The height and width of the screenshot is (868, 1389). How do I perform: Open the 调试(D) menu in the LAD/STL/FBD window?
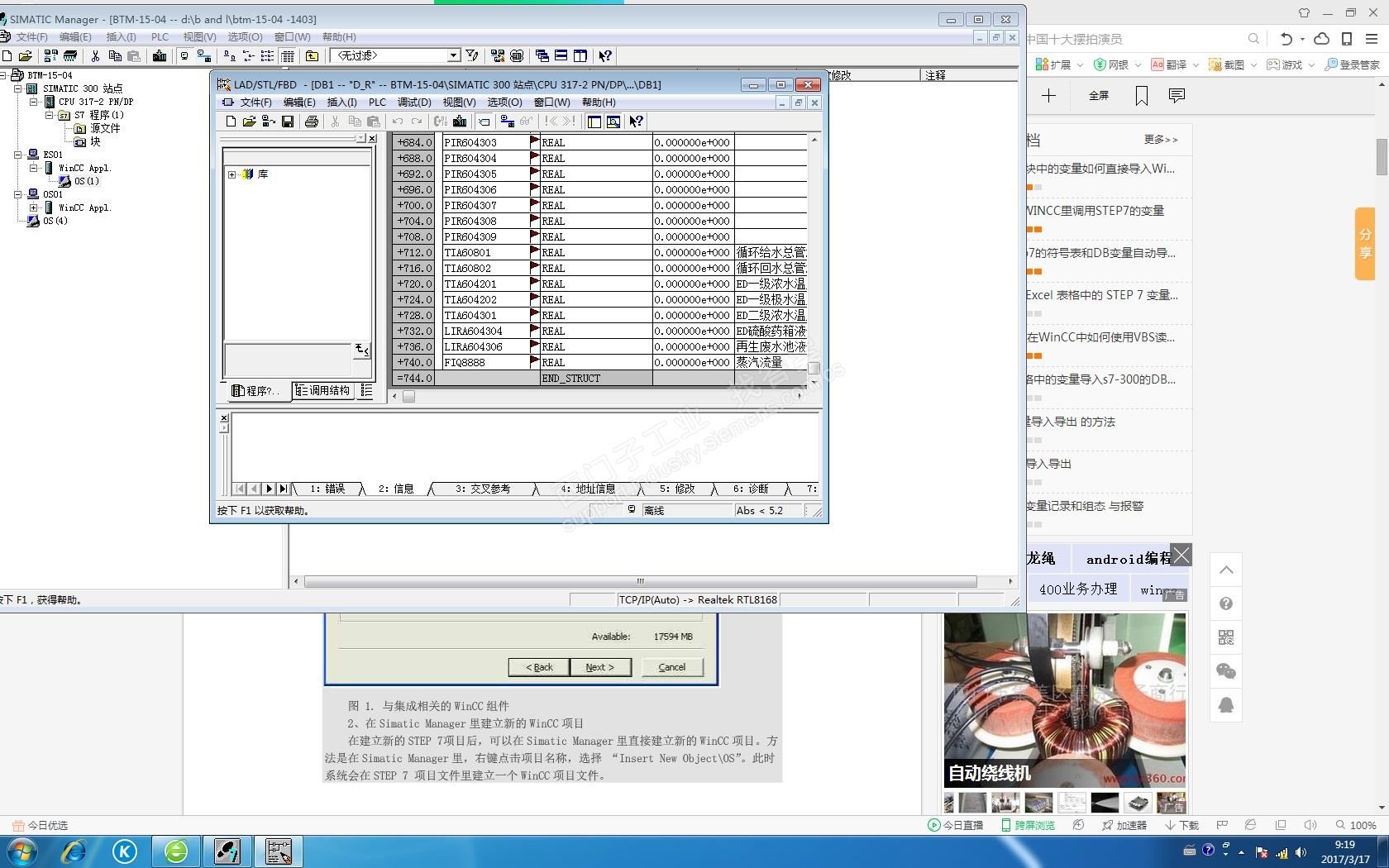tap(414, 103)
